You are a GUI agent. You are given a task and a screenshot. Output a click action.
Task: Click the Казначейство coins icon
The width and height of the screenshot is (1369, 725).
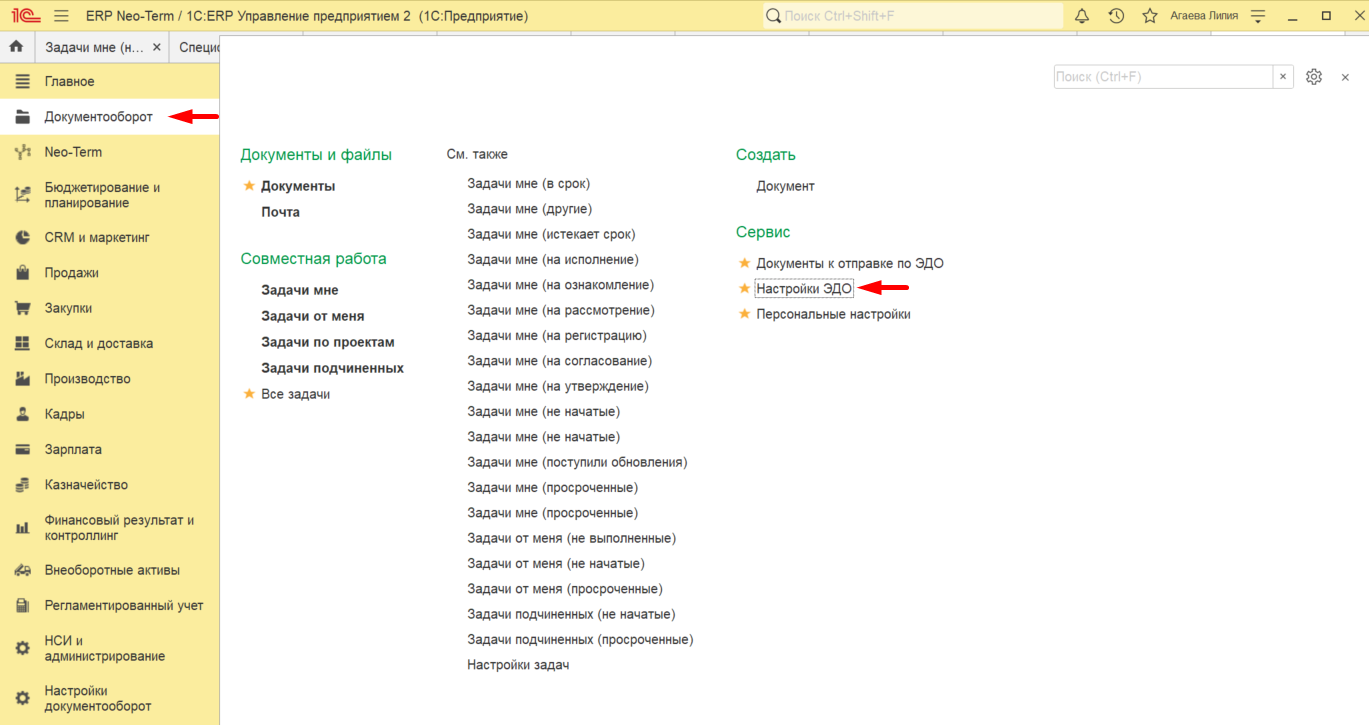point(22,485)
